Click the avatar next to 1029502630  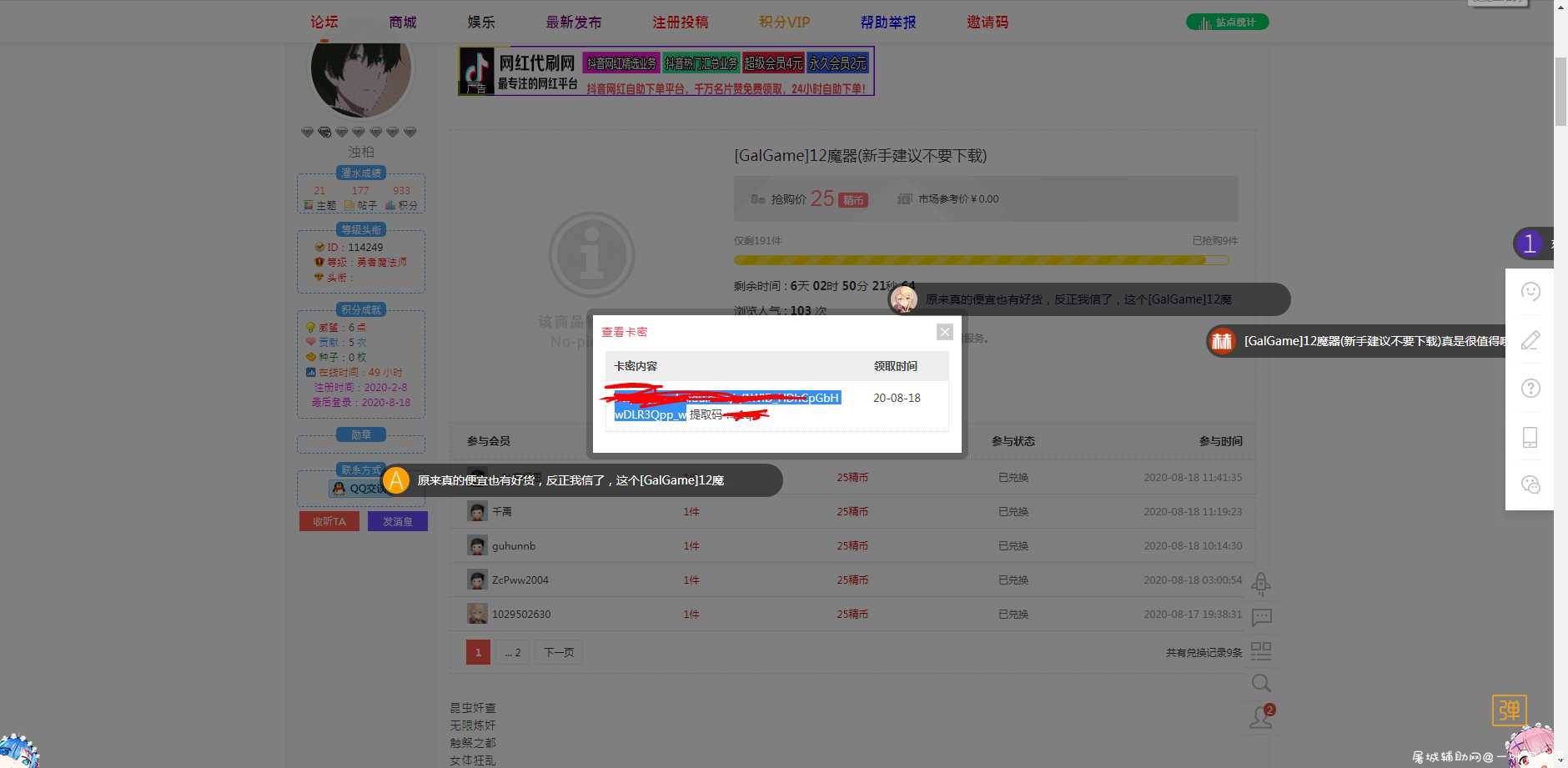(477, 615)
